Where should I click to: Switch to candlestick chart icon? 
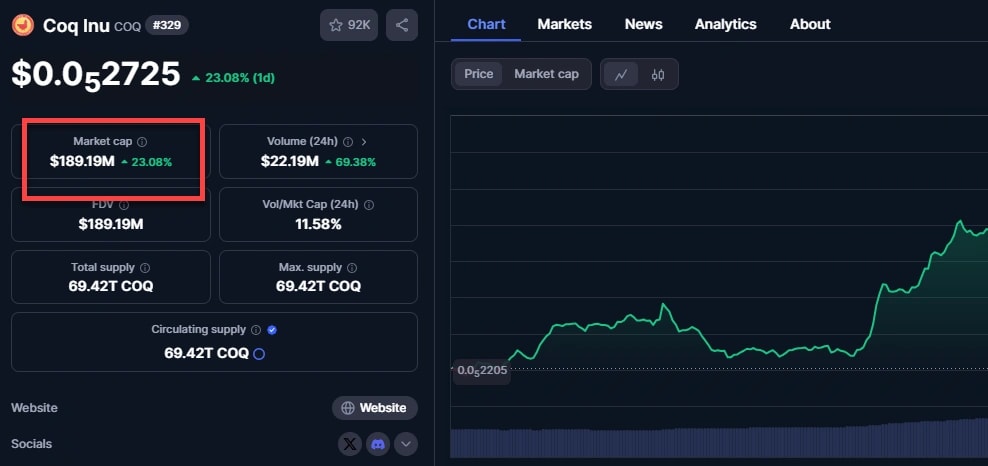coord(657,74)
